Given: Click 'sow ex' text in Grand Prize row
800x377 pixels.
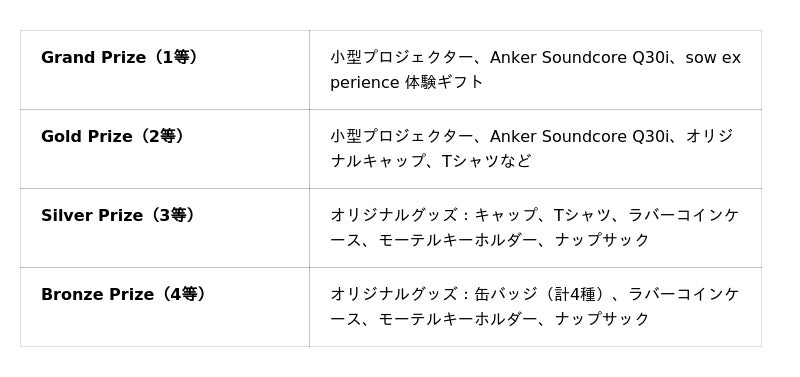Looking at the screenshot, I should click(x=713, y=58).
